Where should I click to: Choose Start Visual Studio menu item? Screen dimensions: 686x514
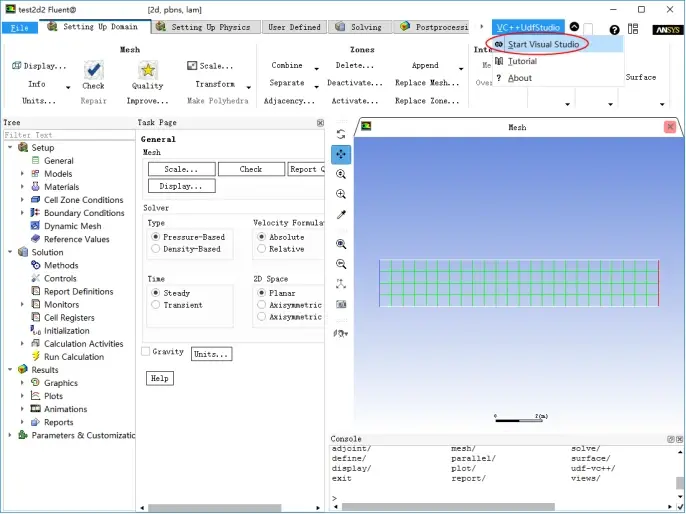coord(557,44)
